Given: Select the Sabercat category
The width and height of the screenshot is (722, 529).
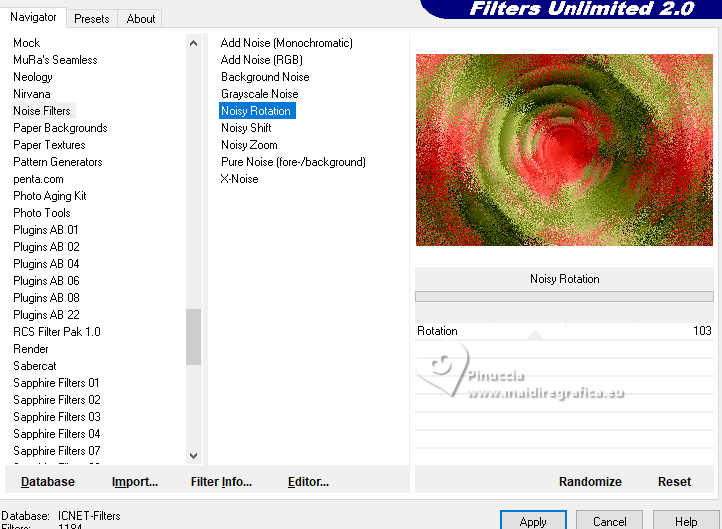Looking at the screenshot, I should (x=35, y=366).
